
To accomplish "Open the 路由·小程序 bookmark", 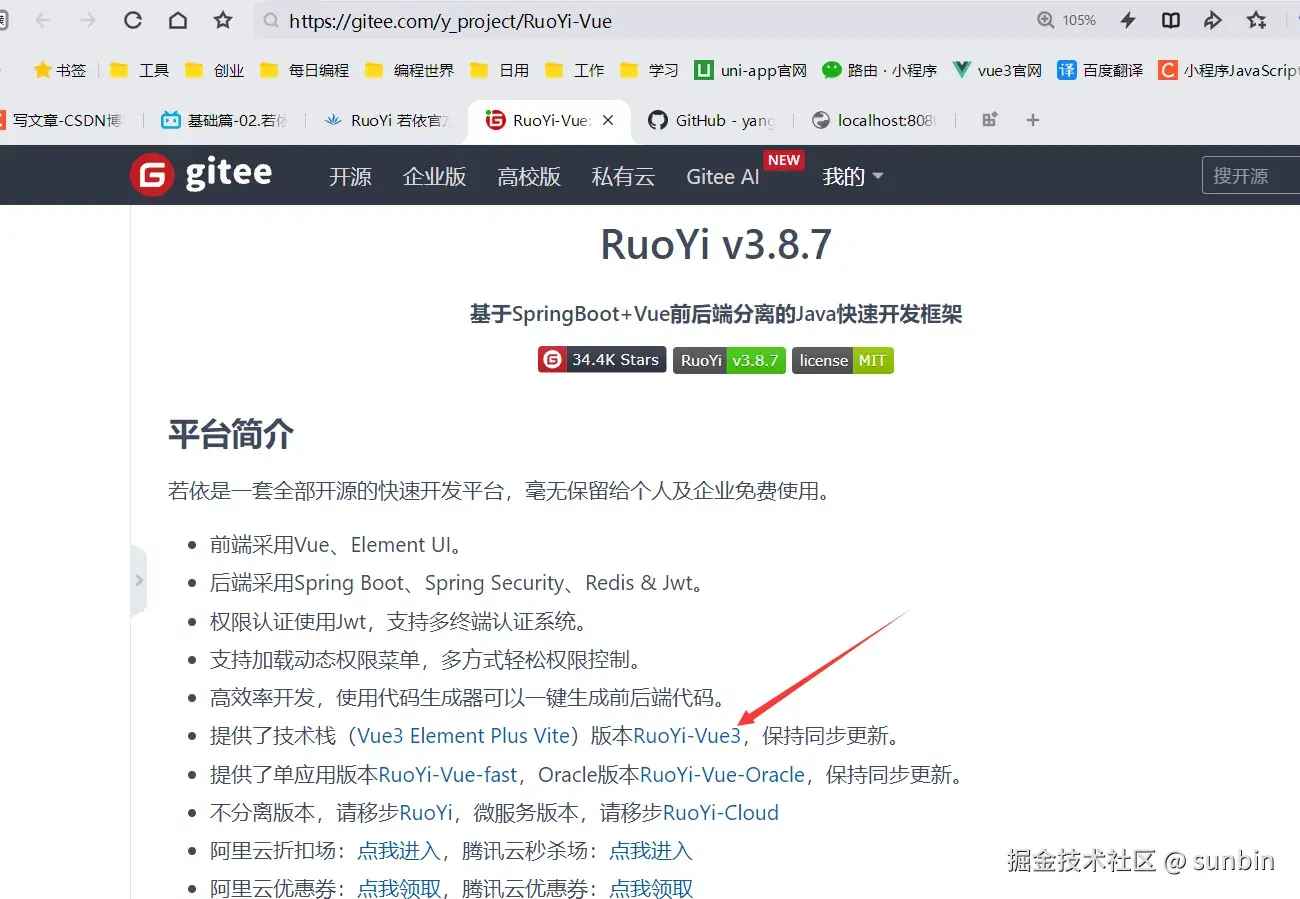I will [879, 70].
